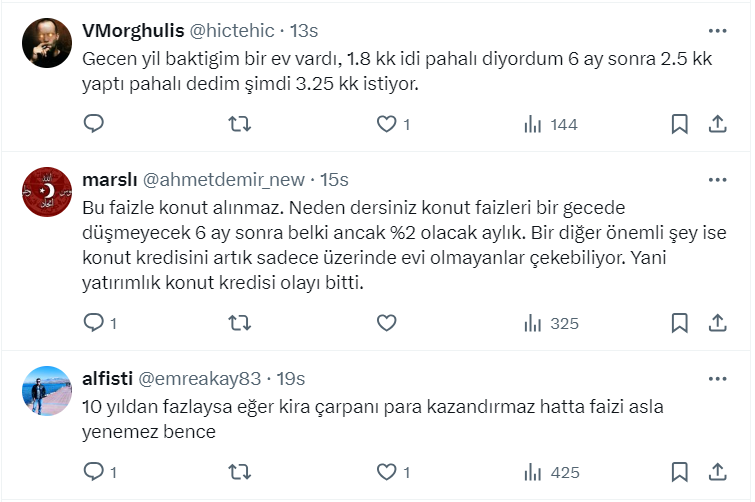This screenshot has width=755, height=502.
Task: Share marslı's tweet
Action: point(717,323)
